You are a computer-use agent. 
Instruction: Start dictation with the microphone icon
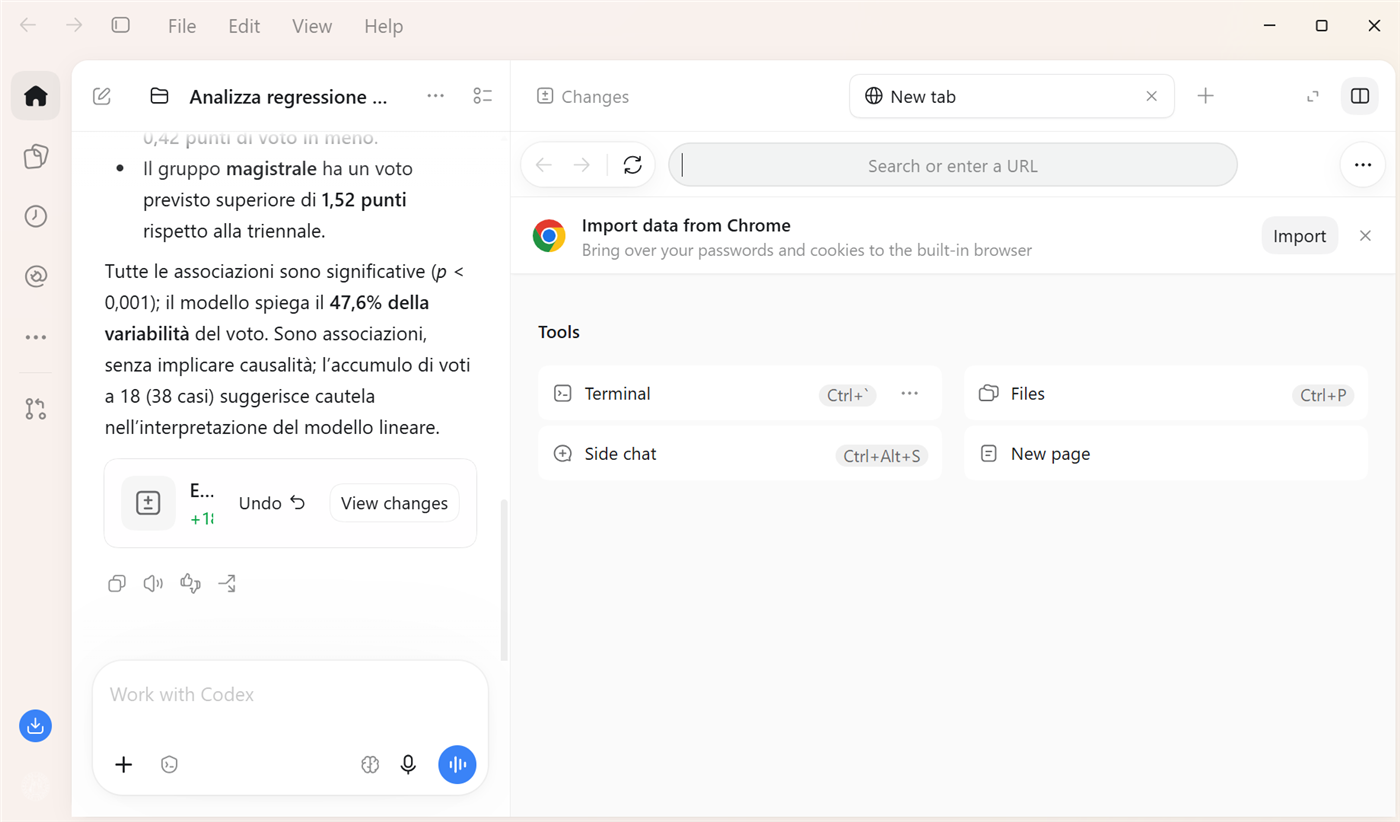point(408,765)
